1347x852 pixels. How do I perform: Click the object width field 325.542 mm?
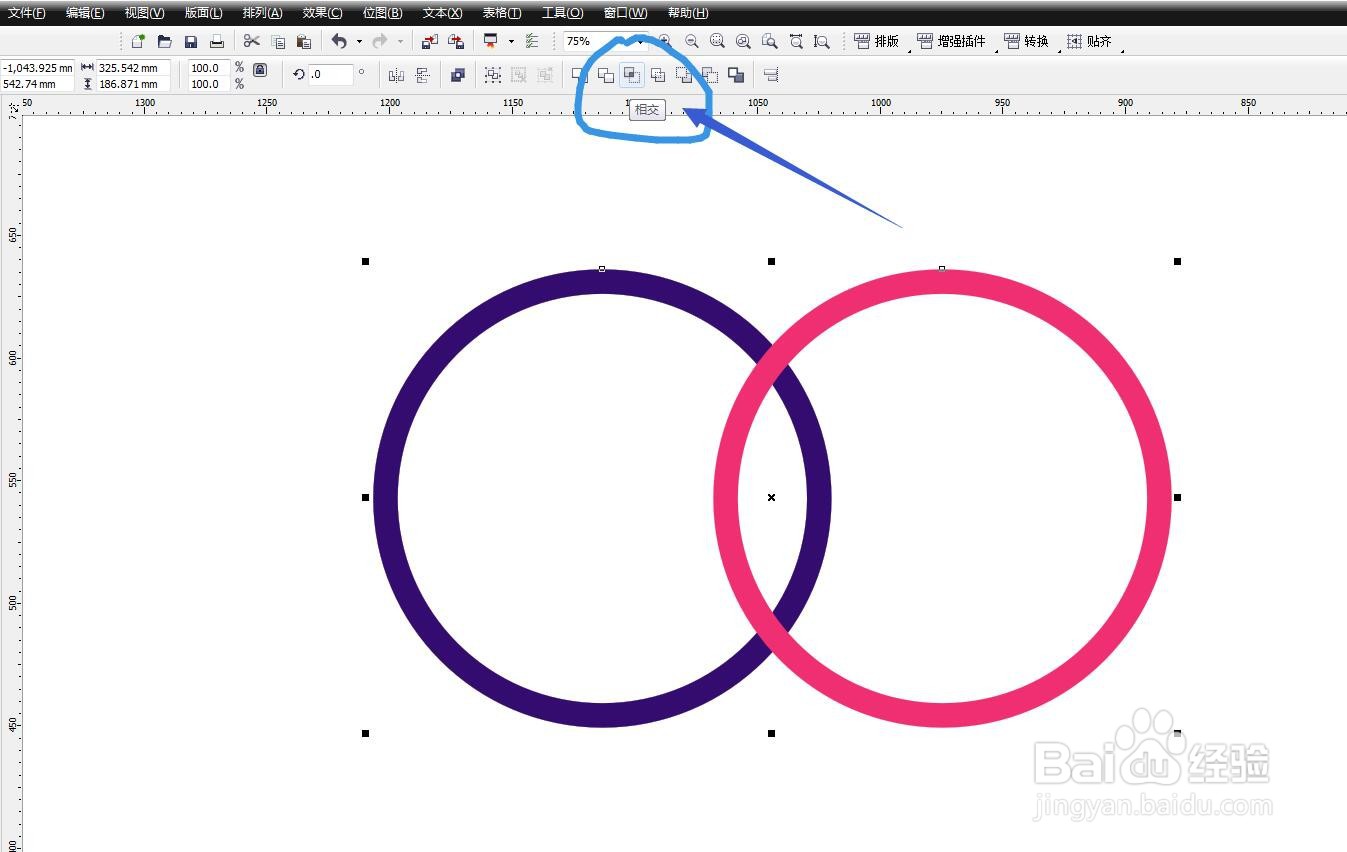[133, 68]
